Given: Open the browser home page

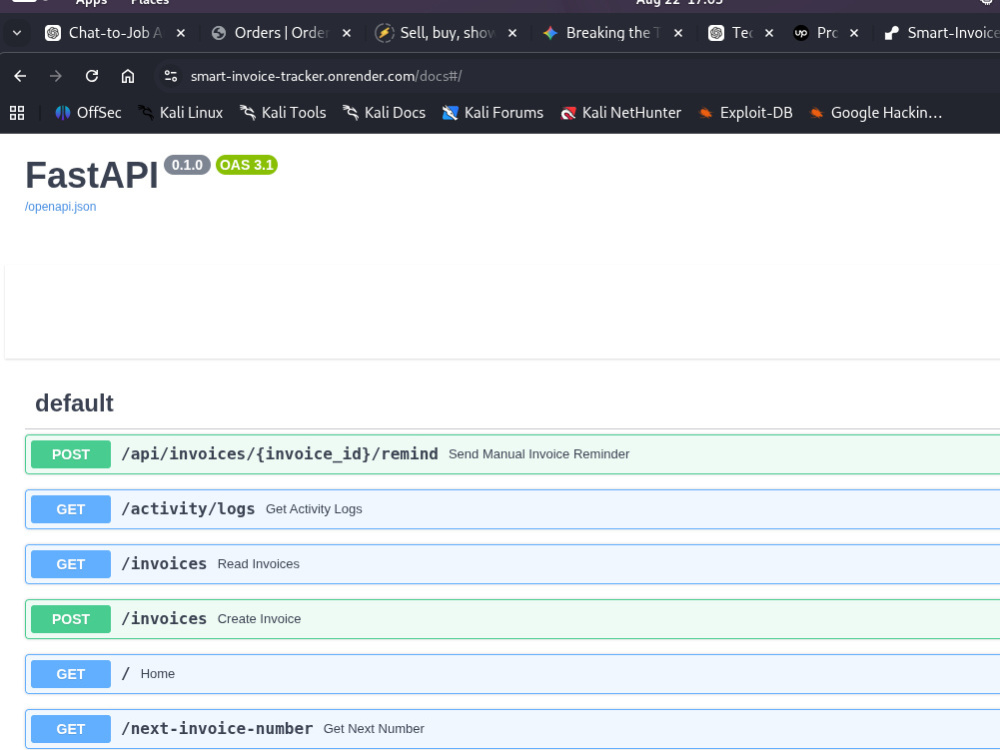Looking at the screenshot, I should [x=128, y=77].
